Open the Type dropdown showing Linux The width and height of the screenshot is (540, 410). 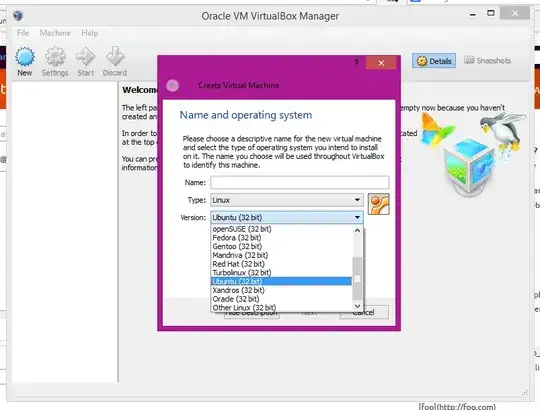[x=287, y=200]
